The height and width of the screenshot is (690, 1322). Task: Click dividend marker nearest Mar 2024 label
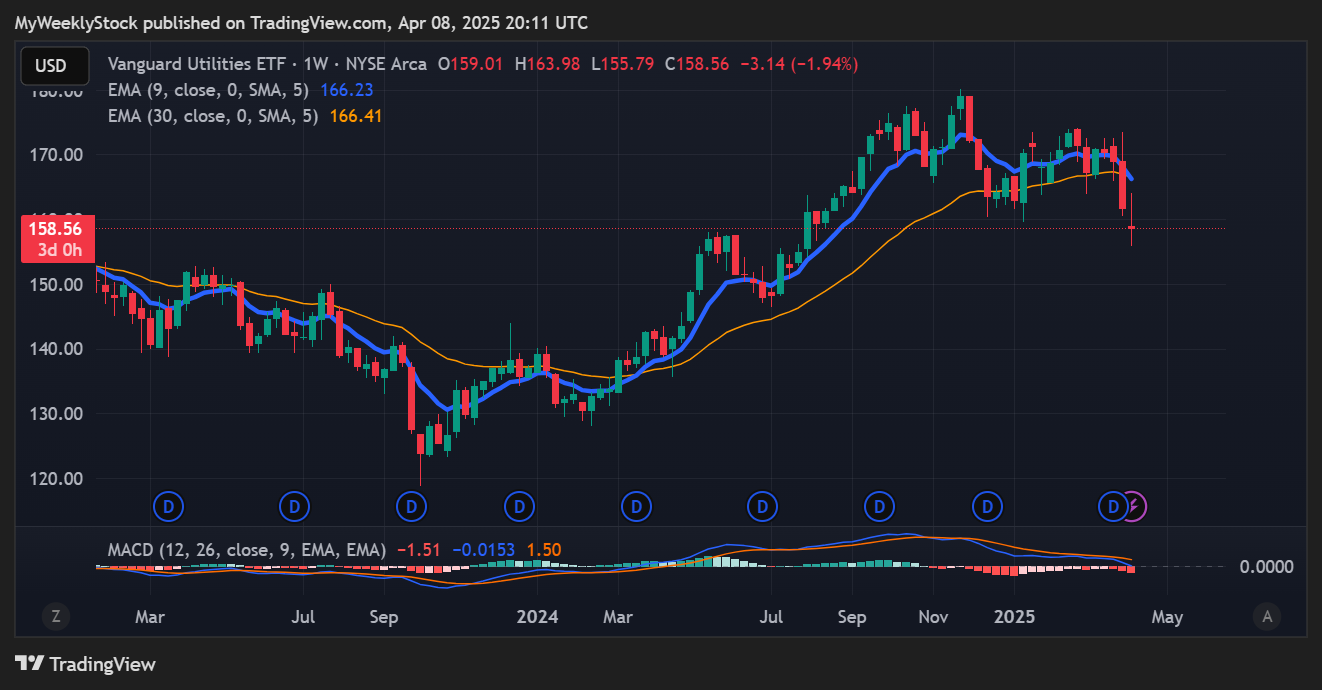pyautogui.click(x=634, y=507)
